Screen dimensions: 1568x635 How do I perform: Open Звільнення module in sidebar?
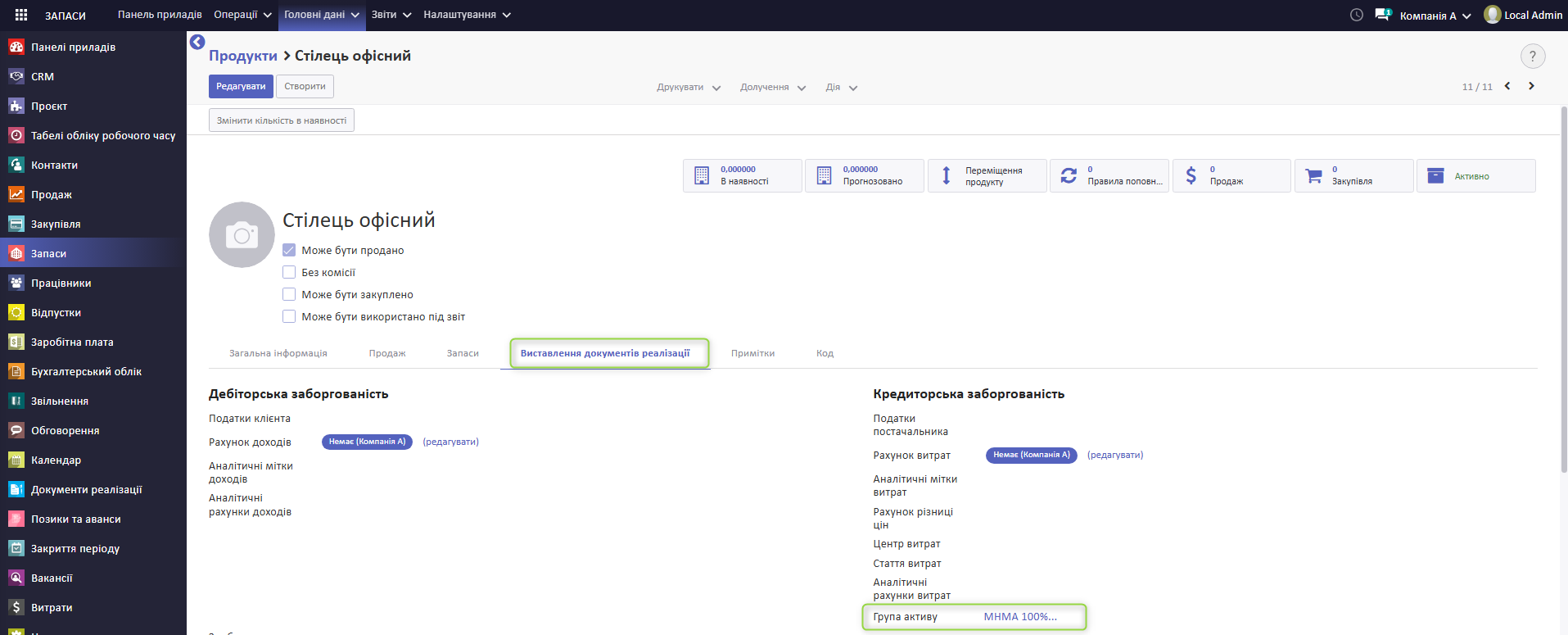pyautogui.click(x=93, y=401)
